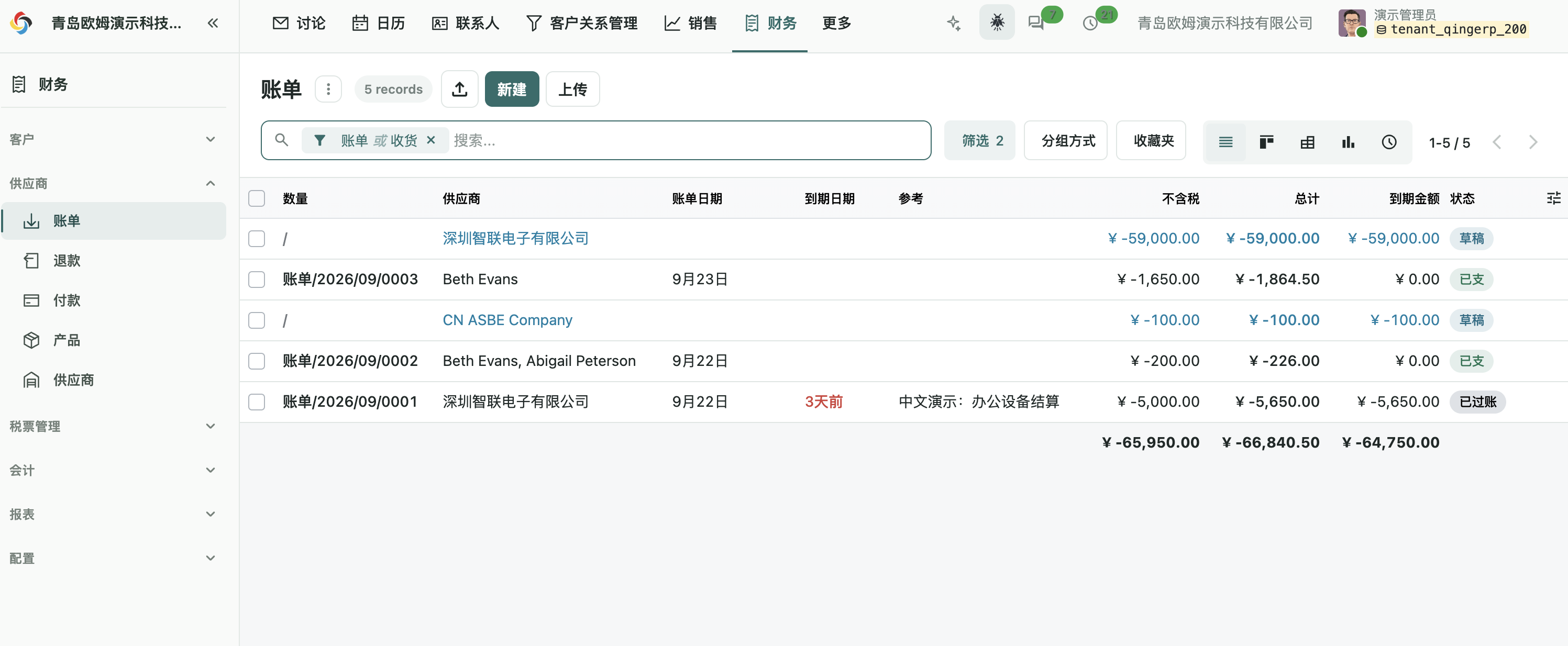Screen dimensions: 1568x646
Task: Remove the 账单 或 收货 filter tag
Action: pyautogui.click(x=431, y=140)
